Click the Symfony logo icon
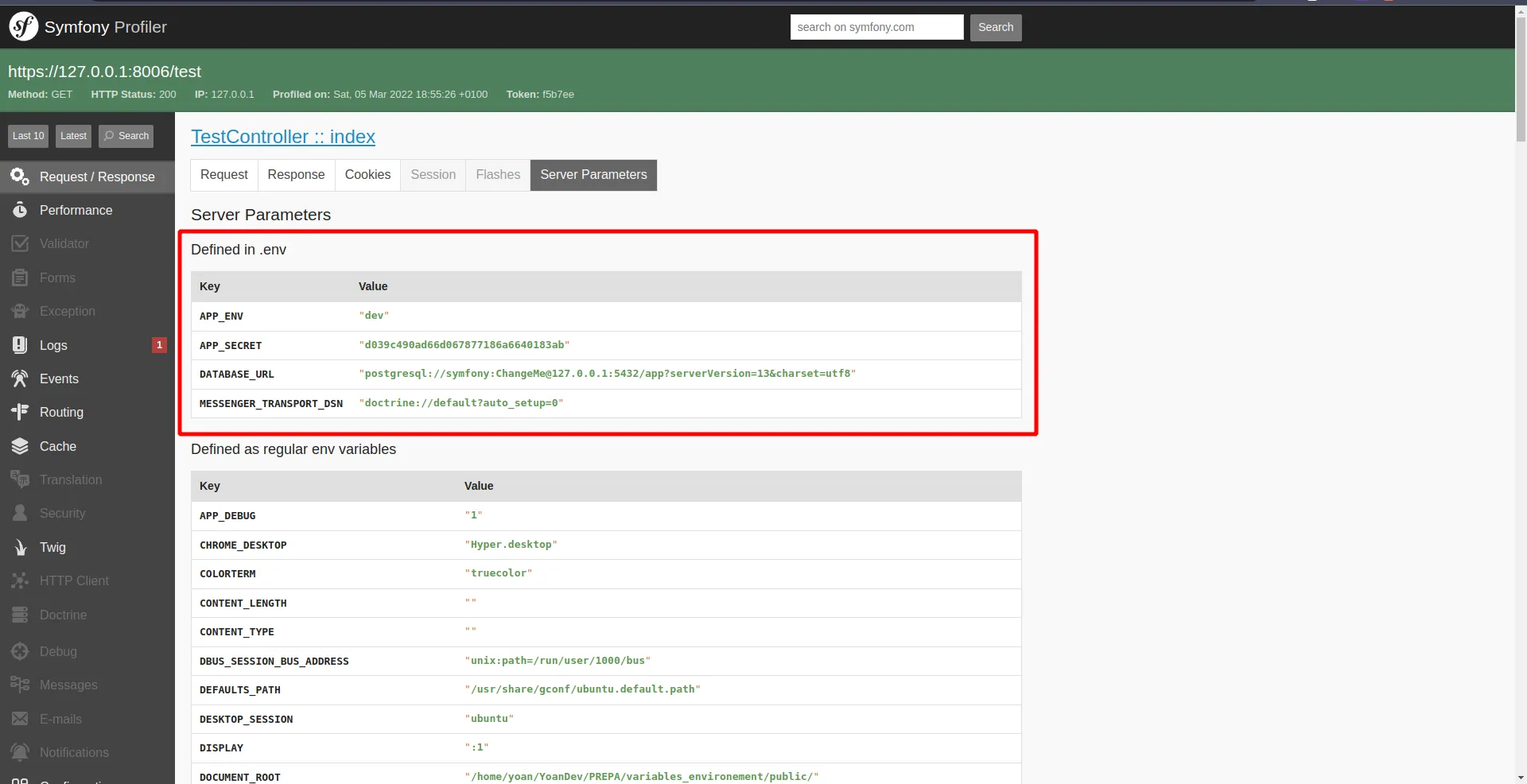 [x=23, y=27]
